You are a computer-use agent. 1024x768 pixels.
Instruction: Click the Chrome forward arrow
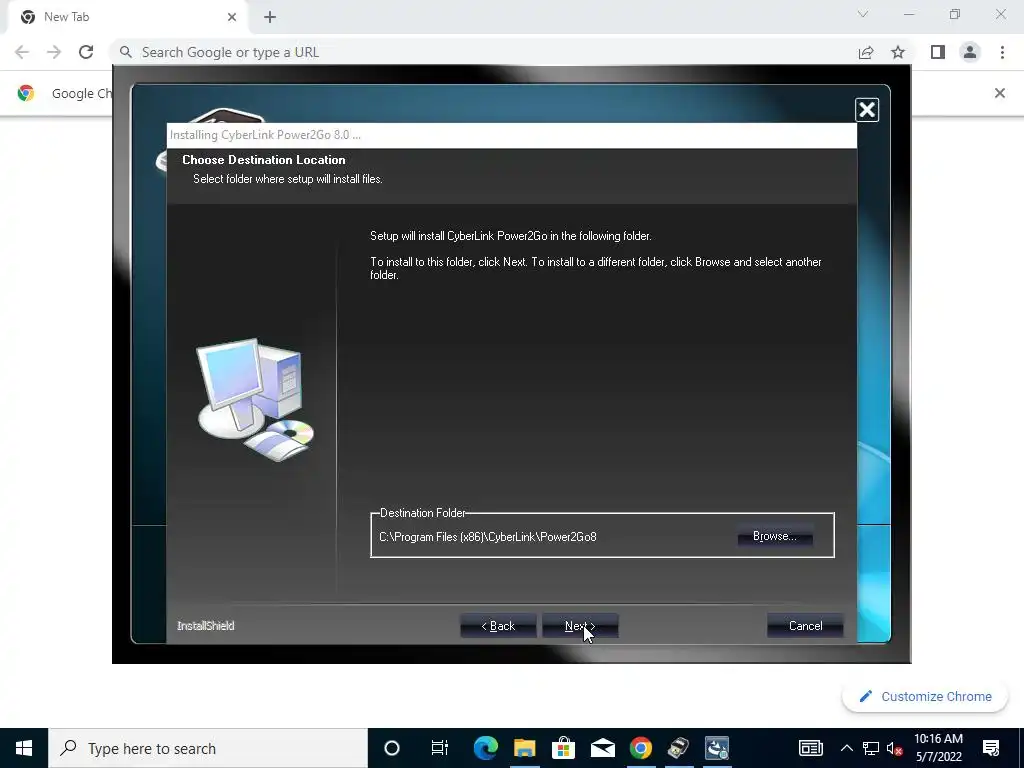coord(54,52)
